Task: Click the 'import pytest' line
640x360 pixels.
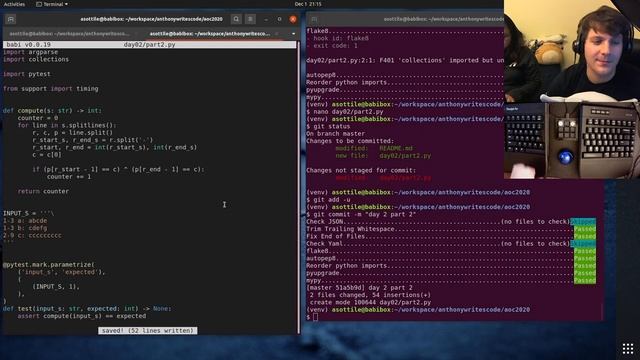Action: (x=27, y=74)
